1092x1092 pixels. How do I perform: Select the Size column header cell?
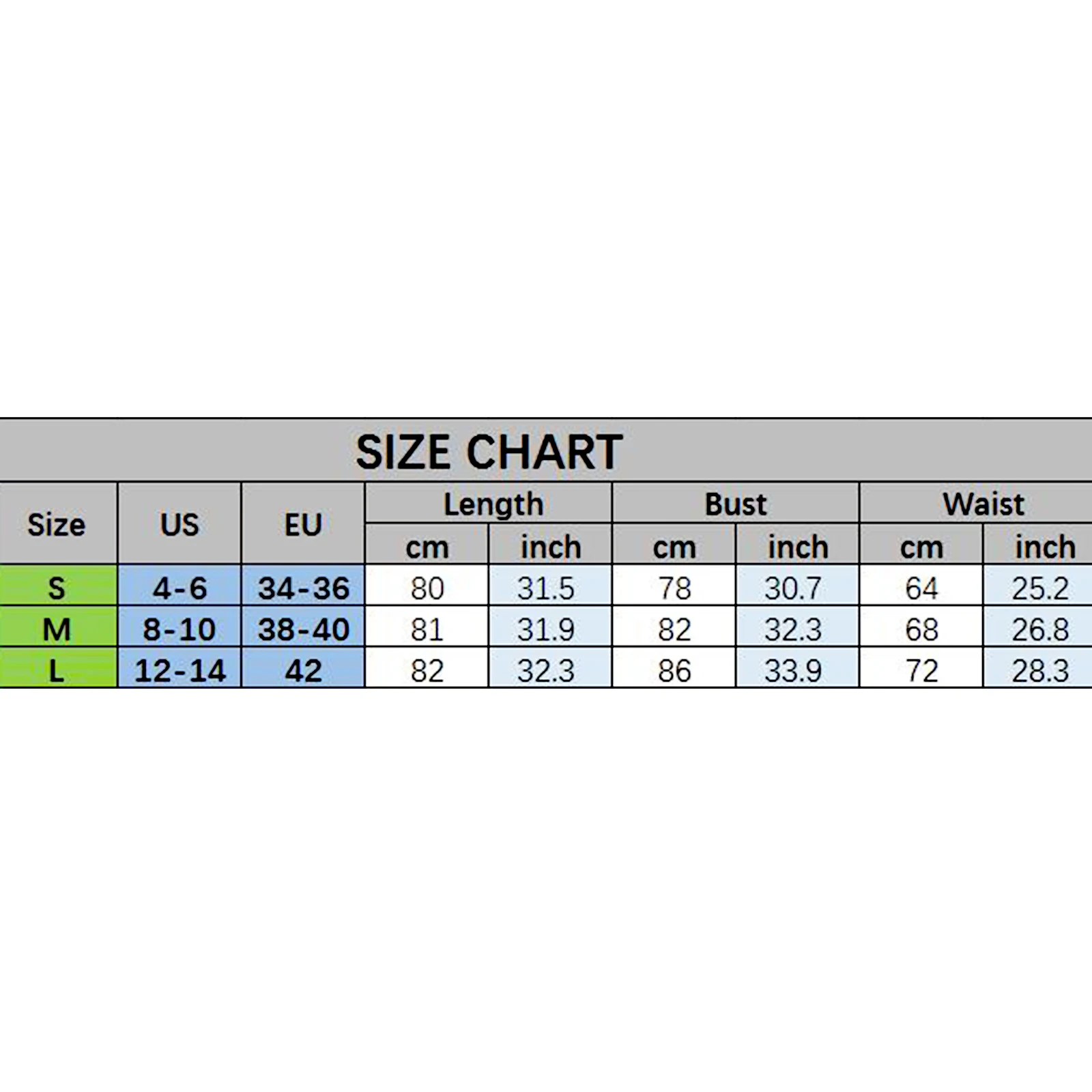(x=57, y=524)
